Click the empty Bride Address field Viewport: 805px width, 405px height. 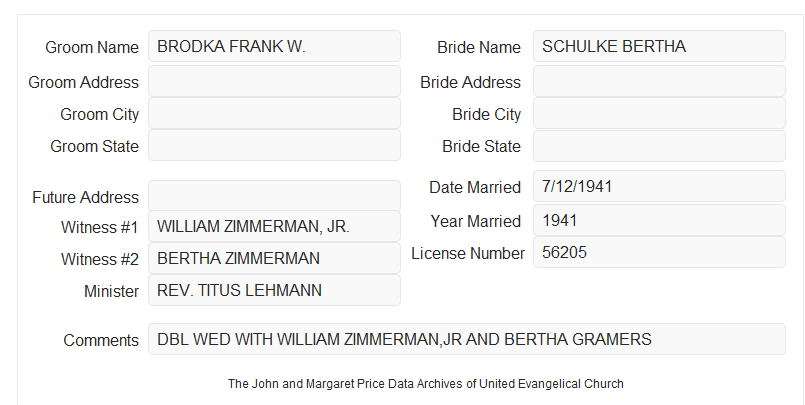[659, 81]
